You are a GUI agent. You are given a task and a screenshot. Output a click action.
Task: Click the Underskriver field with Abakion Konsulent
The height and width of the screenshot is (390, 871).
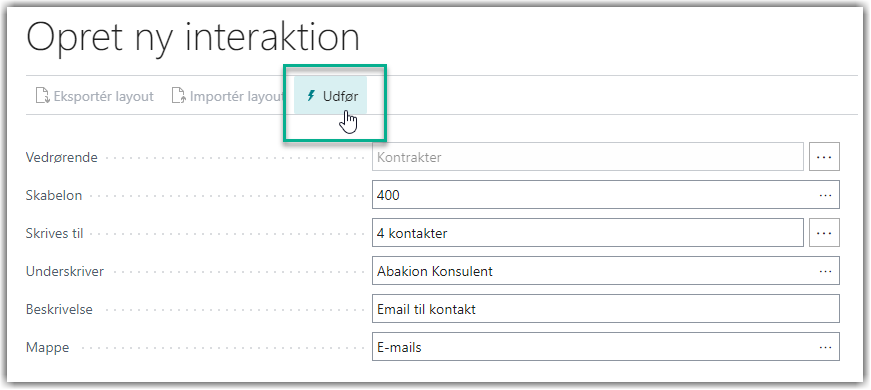tap(605, 271)
